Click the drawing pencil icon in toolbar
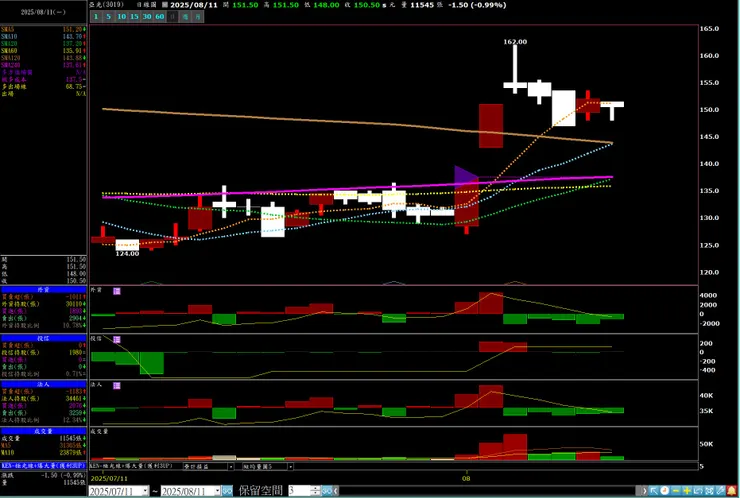This screenshot has height=498, width=740. click(x=720, y=491)
